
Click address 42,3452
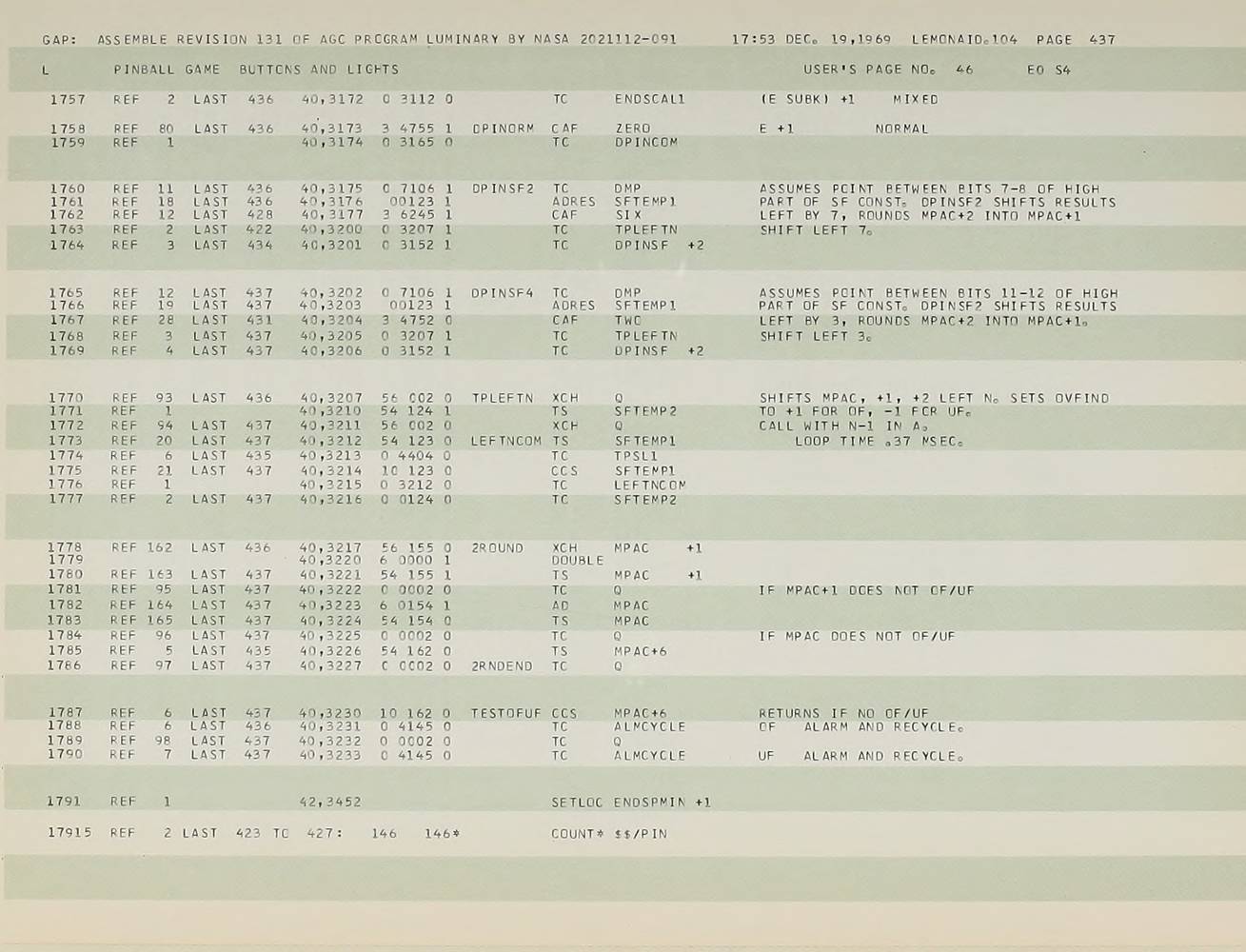click(330, 803)
